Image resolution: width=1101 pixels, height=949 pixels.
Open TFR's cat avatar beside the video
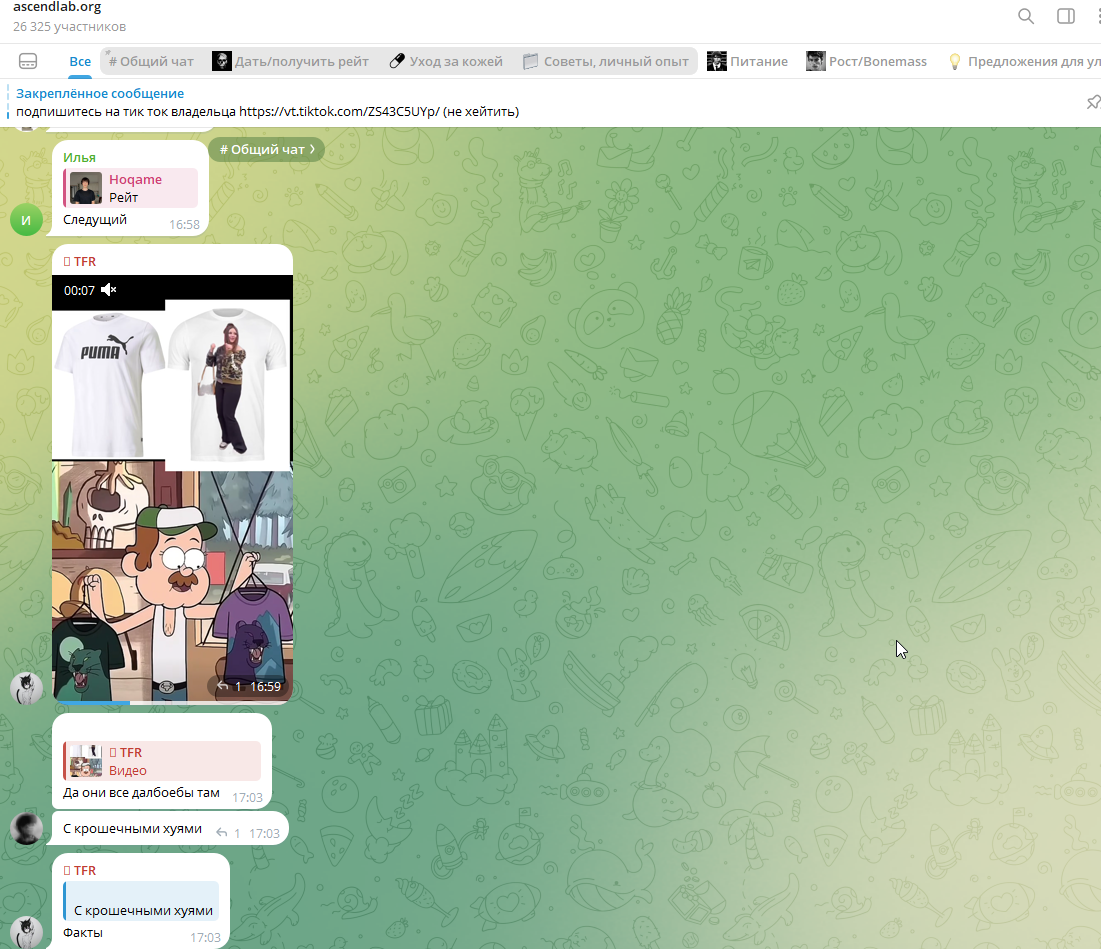26,688
